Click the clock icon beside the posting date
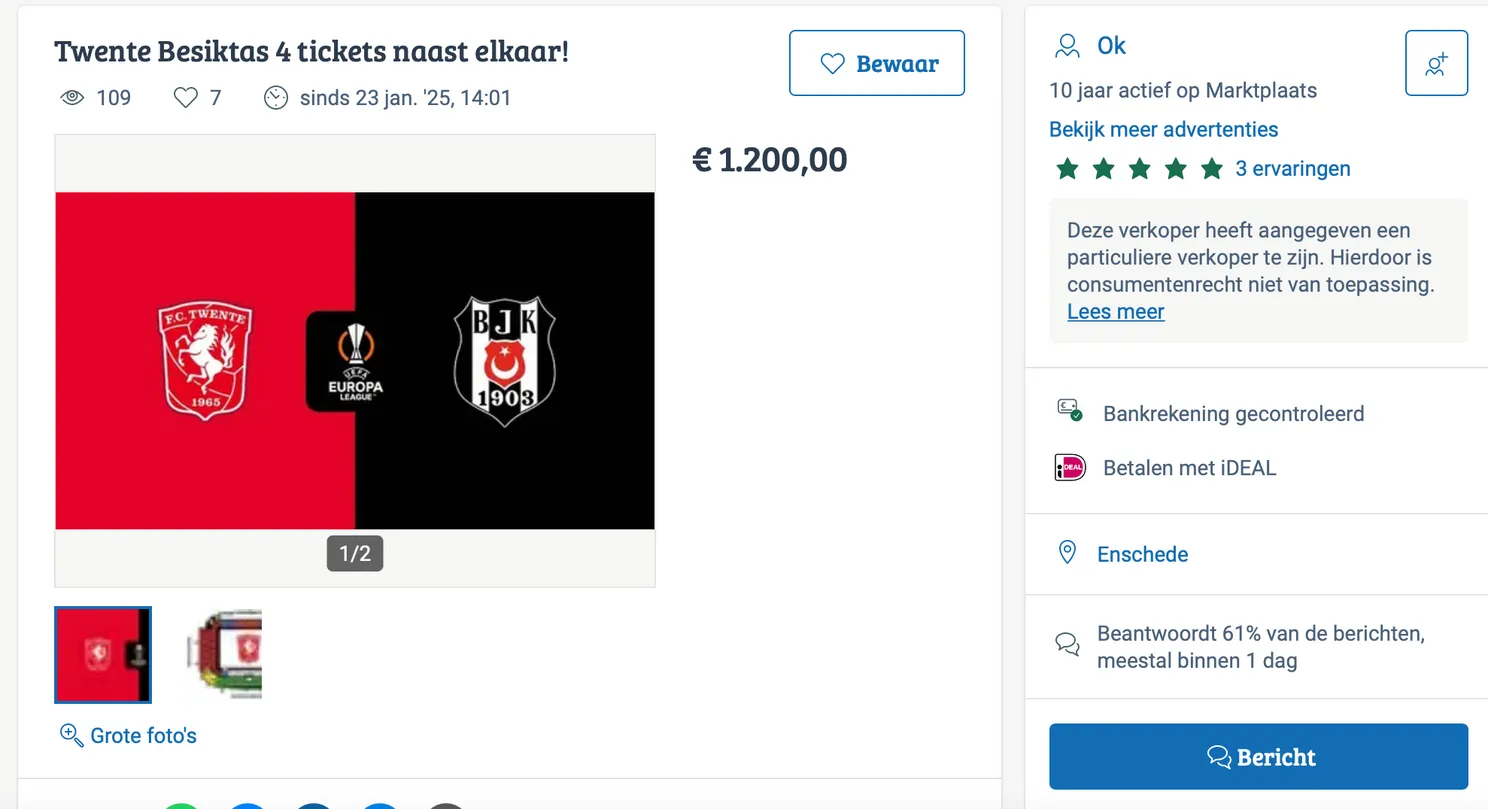The width and height of the screenshot is (1488, 809). pos(276,97)
